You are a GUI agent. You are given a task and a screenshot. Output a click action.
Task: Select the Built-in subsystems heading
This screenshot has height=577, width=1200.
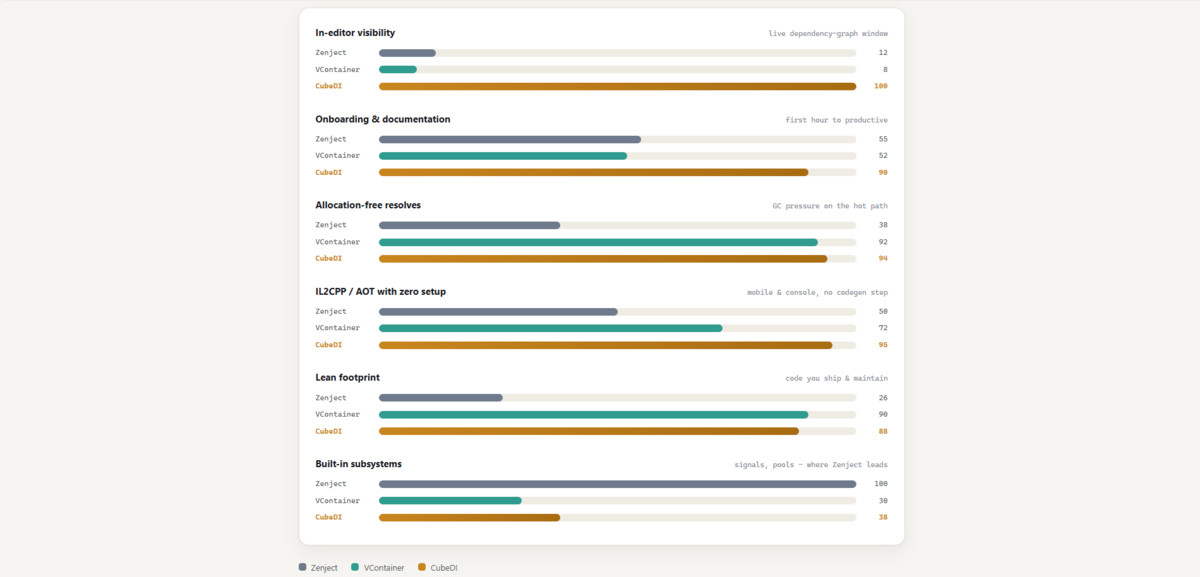[359, 464]
